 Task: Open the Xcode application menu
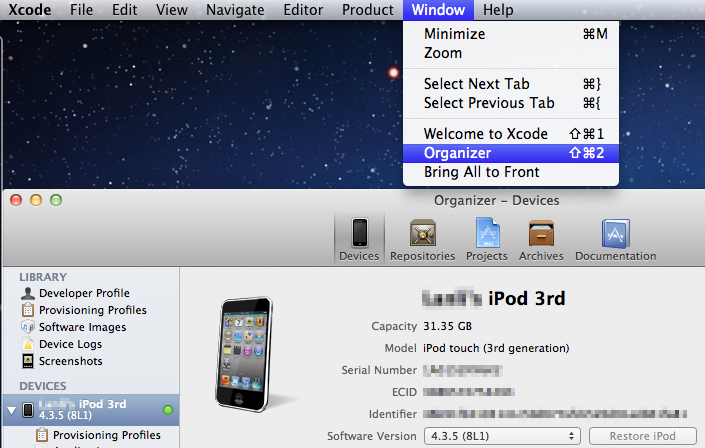coord(30,9)
